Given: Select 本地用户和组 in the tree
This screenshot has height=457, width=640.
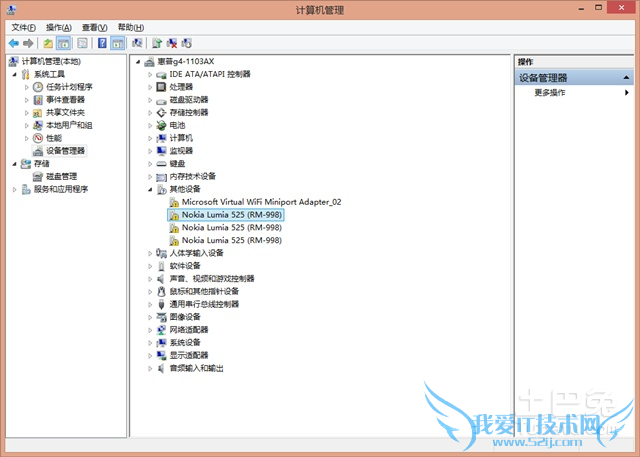Looking at the screenshot, I should point(69,125).
